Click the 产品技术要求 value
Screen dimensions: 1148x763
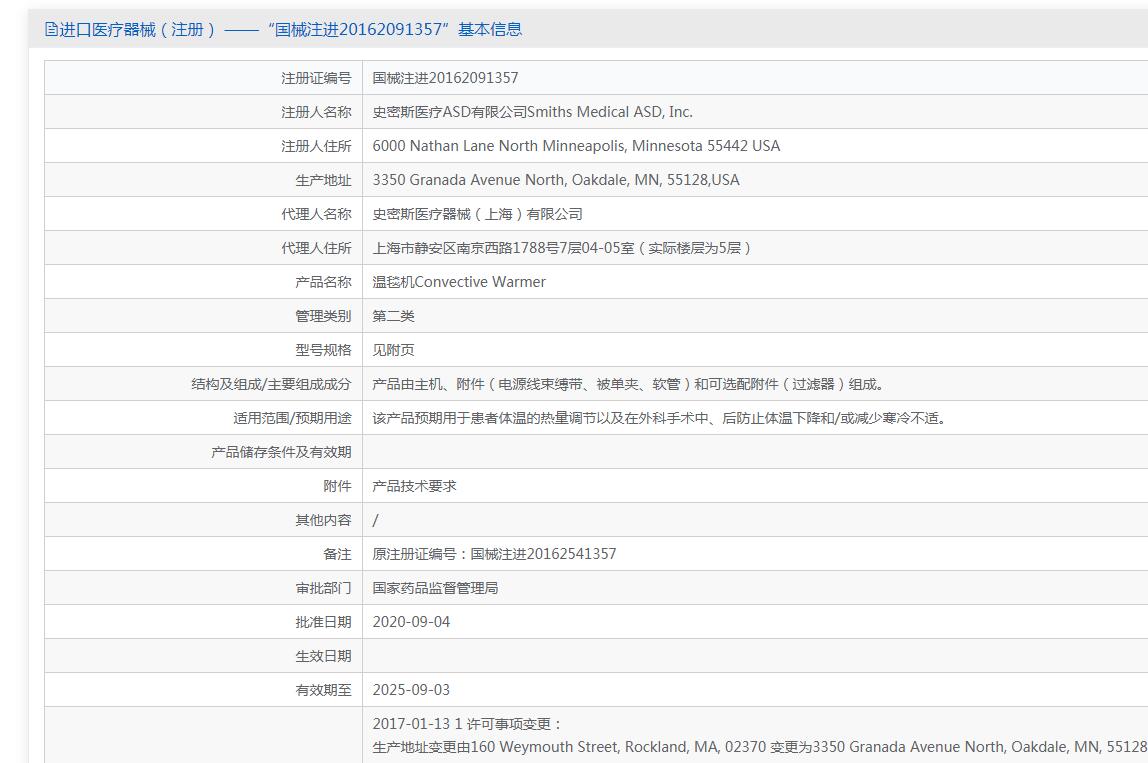414,486
